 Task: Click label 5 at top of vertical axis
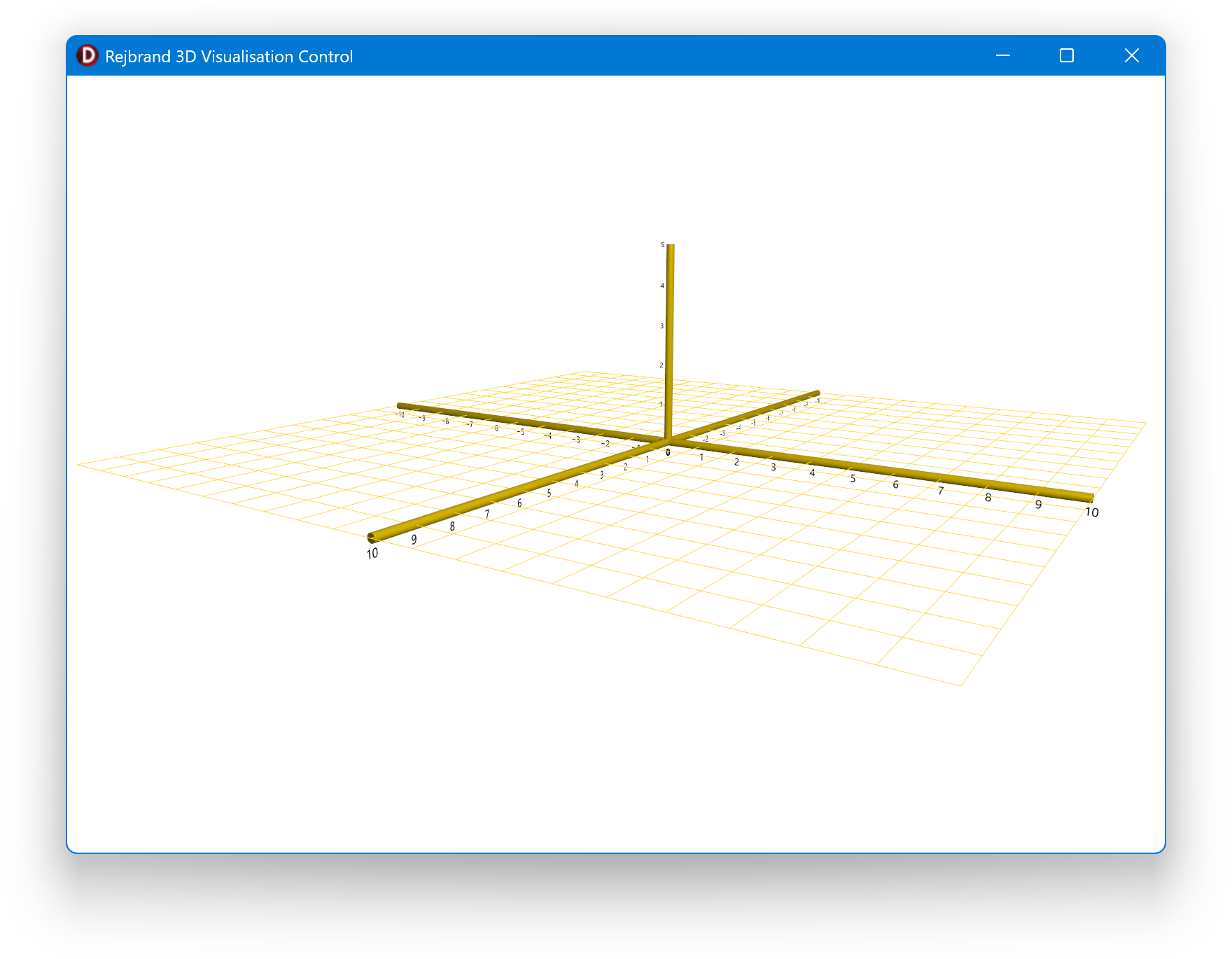coord(662,245)
